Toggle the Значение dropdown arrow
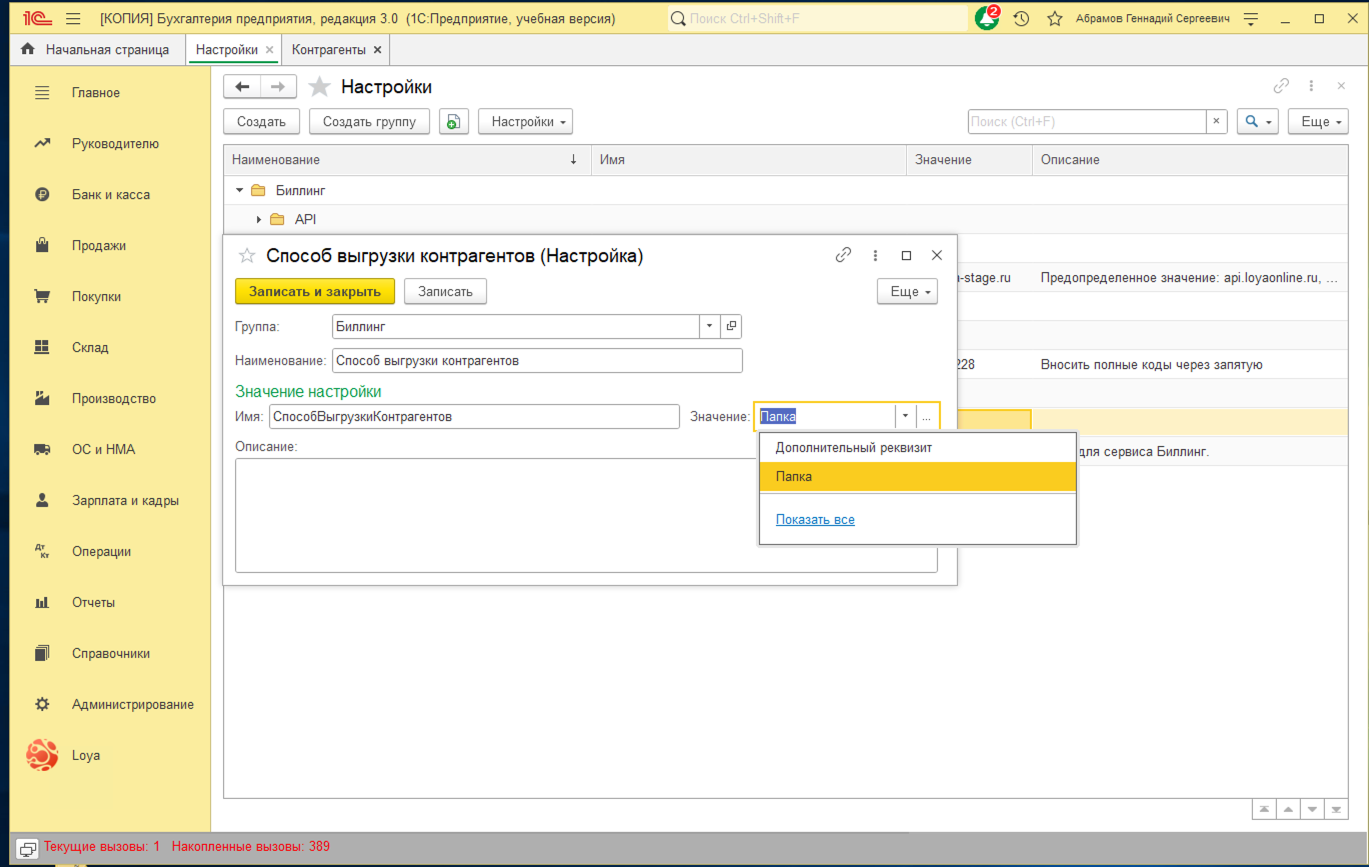1369x867 pixels. [905, 417]
